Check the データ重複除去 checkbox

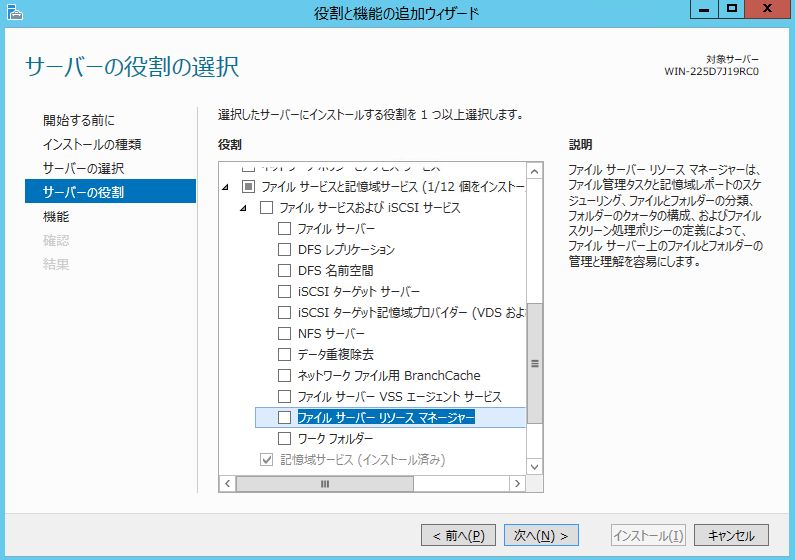pyautogui.click(x=285, y=355)
